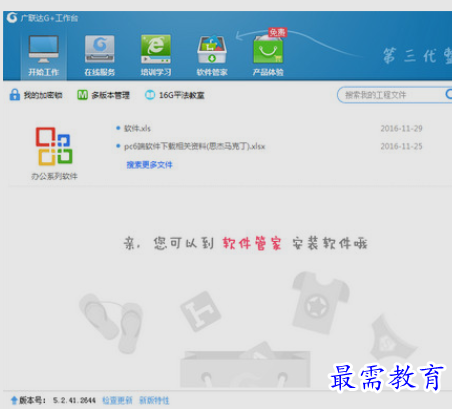Open the 在线服务 icon
This screenshot has width=452, height=409.
[x=100, y=49]
